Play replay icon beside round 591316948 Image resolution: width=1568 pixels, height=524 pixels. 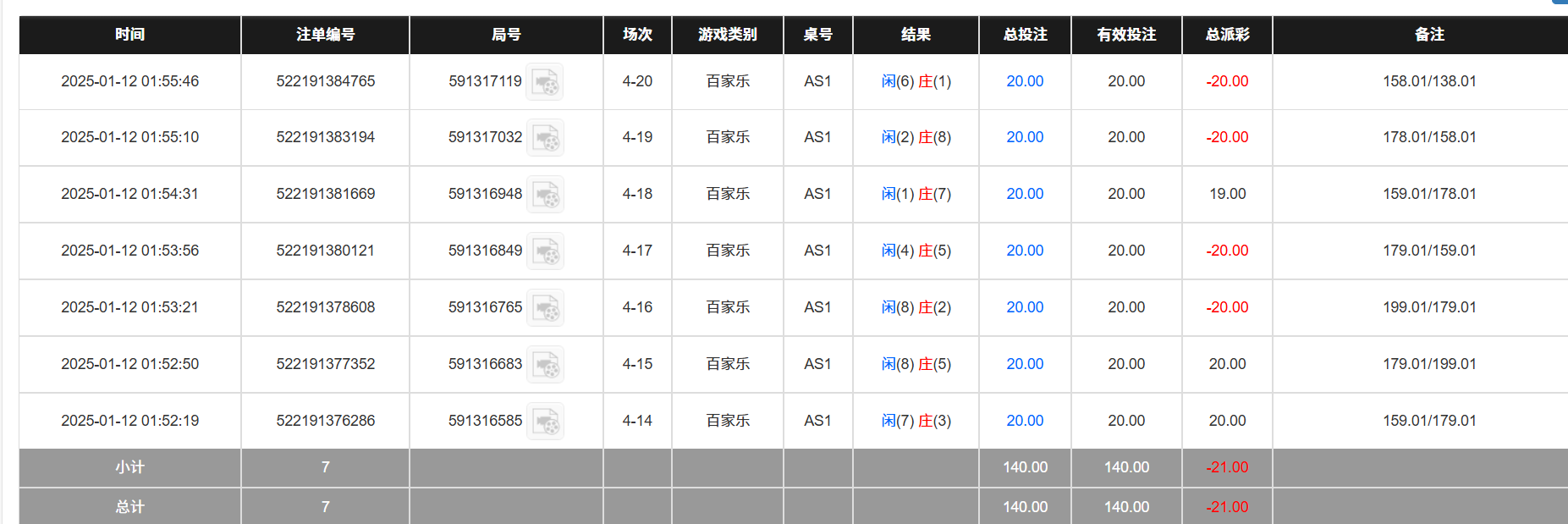click(545, 195)
